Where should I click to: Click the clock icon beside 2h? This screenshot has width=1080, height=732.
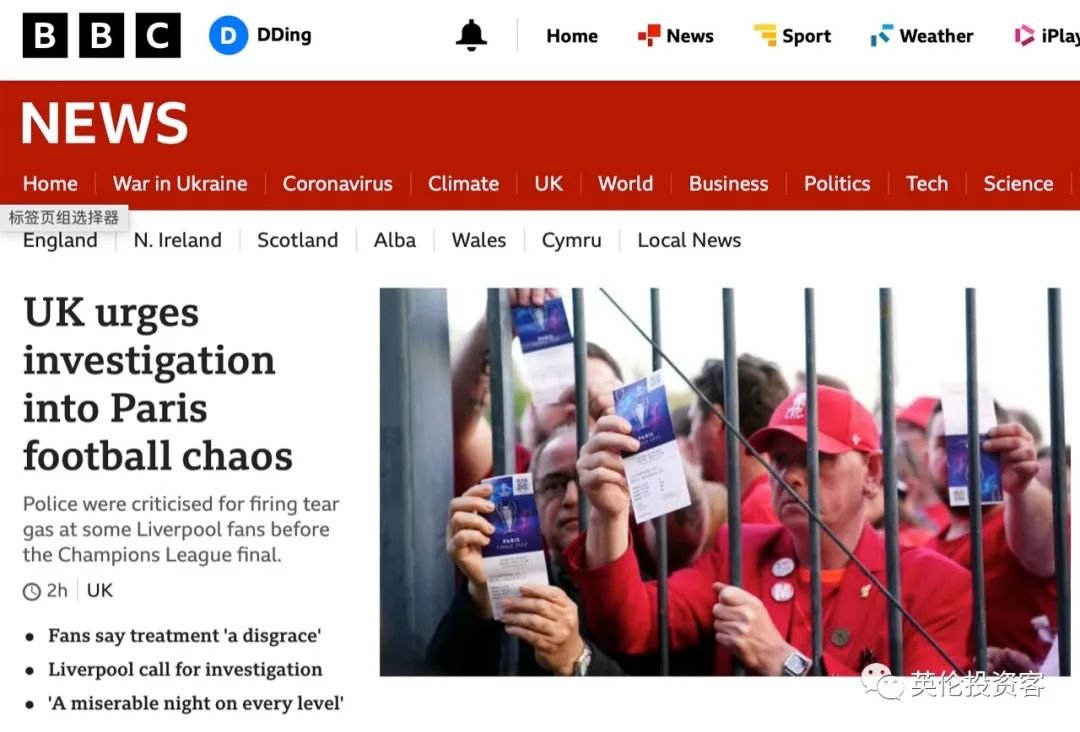32,591
